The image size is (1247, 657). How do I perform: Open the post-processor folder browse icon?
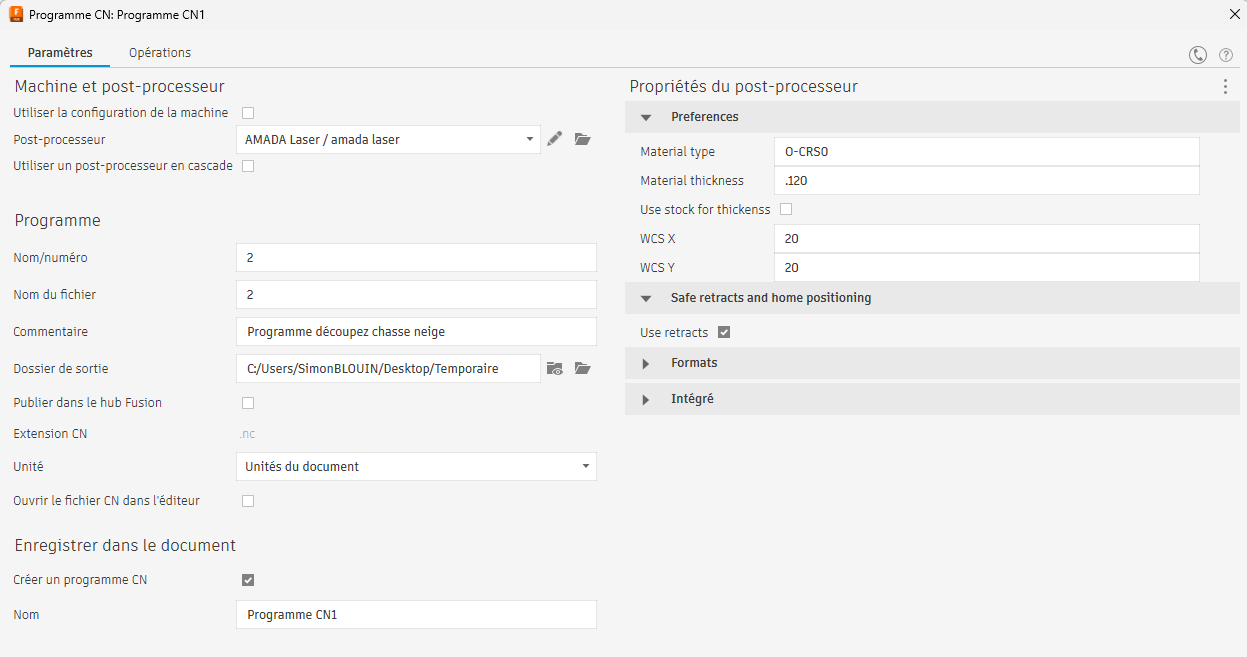tap(583, 139)
